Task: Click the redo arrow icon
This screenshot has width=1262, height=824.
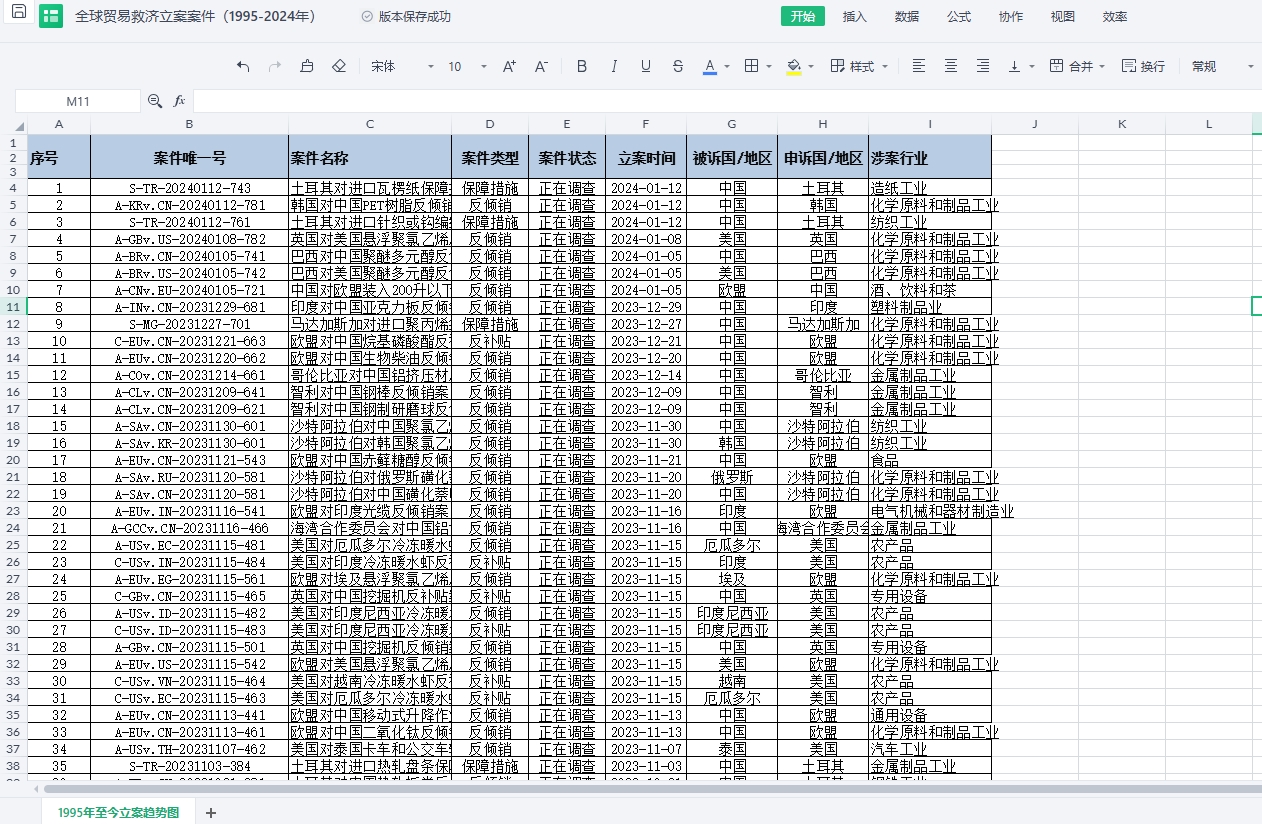Action: 275,66
